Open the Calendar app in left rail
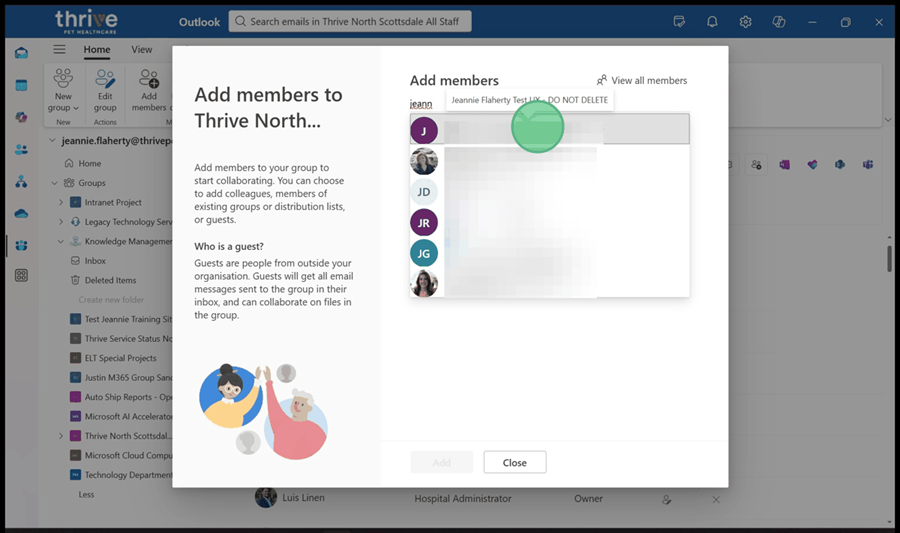 [21, 85]
